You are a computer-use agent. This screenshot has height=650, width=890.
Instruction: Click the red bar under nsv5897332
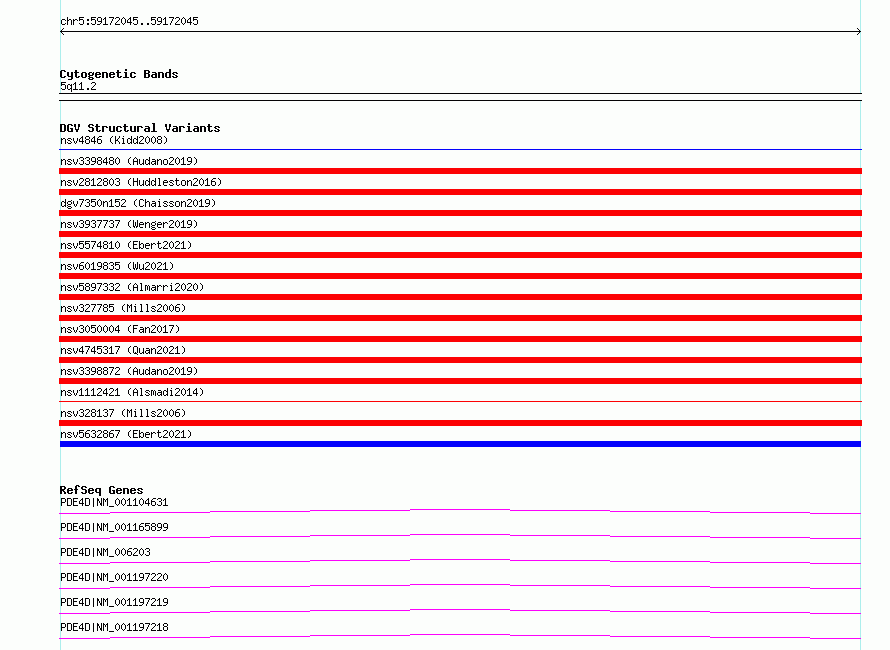coord(460,297)
